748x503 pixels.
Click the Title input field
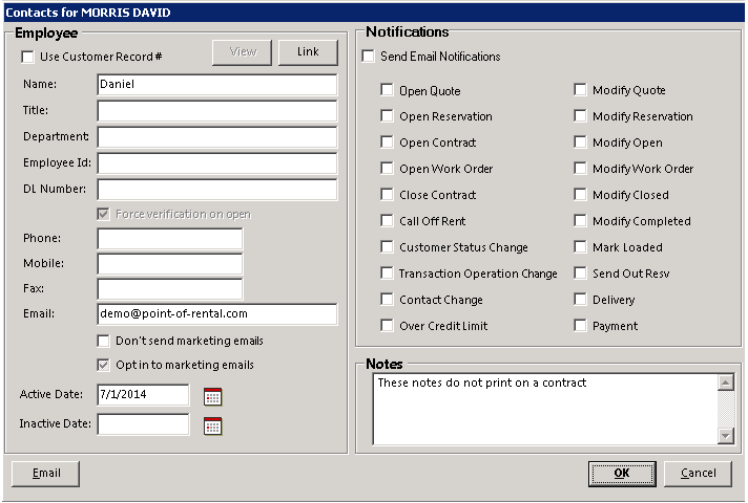point(217,111)
